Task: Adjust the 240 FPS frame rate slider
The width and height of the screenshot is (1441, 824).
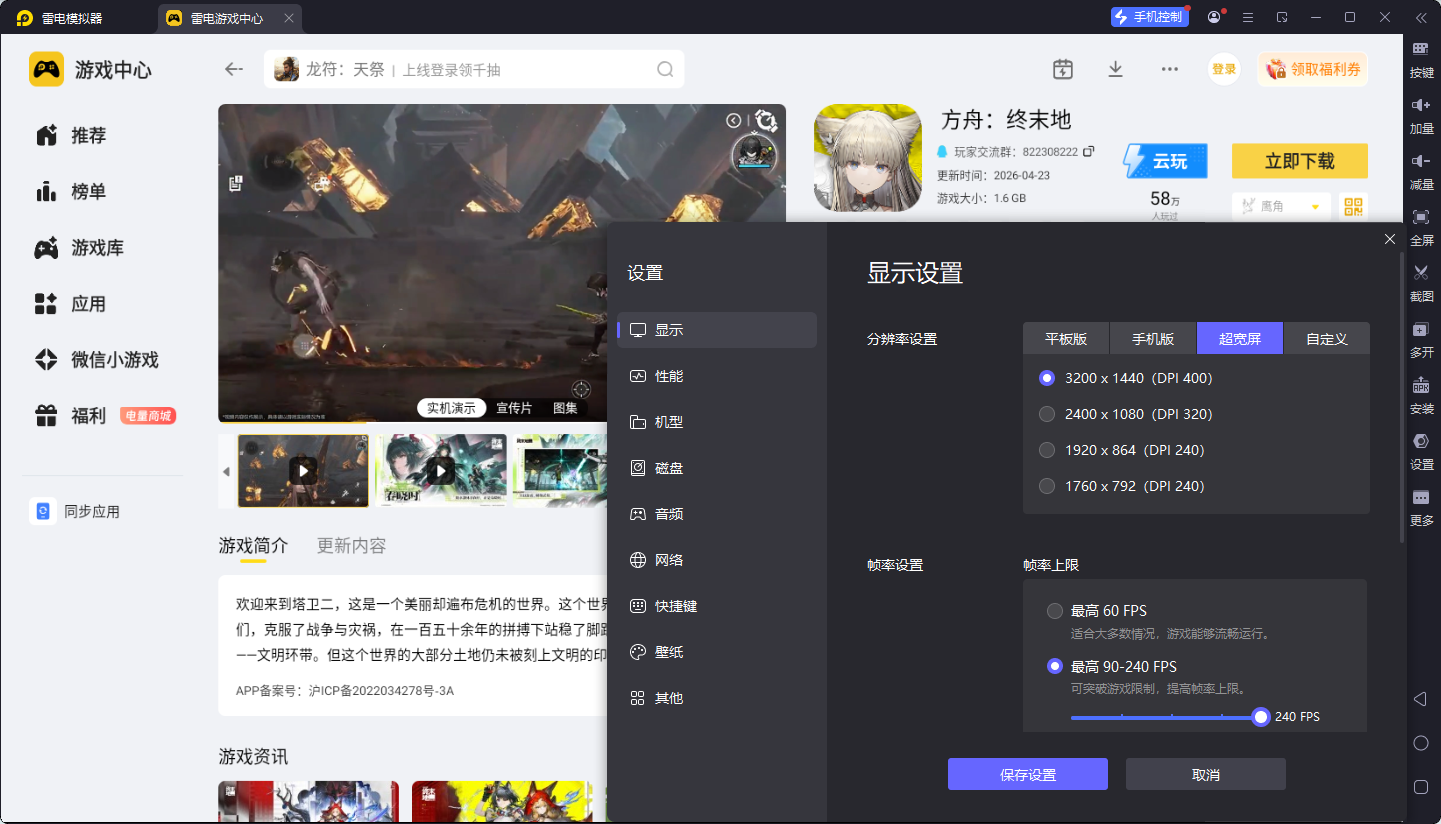Action: (x=1261, y=717)
